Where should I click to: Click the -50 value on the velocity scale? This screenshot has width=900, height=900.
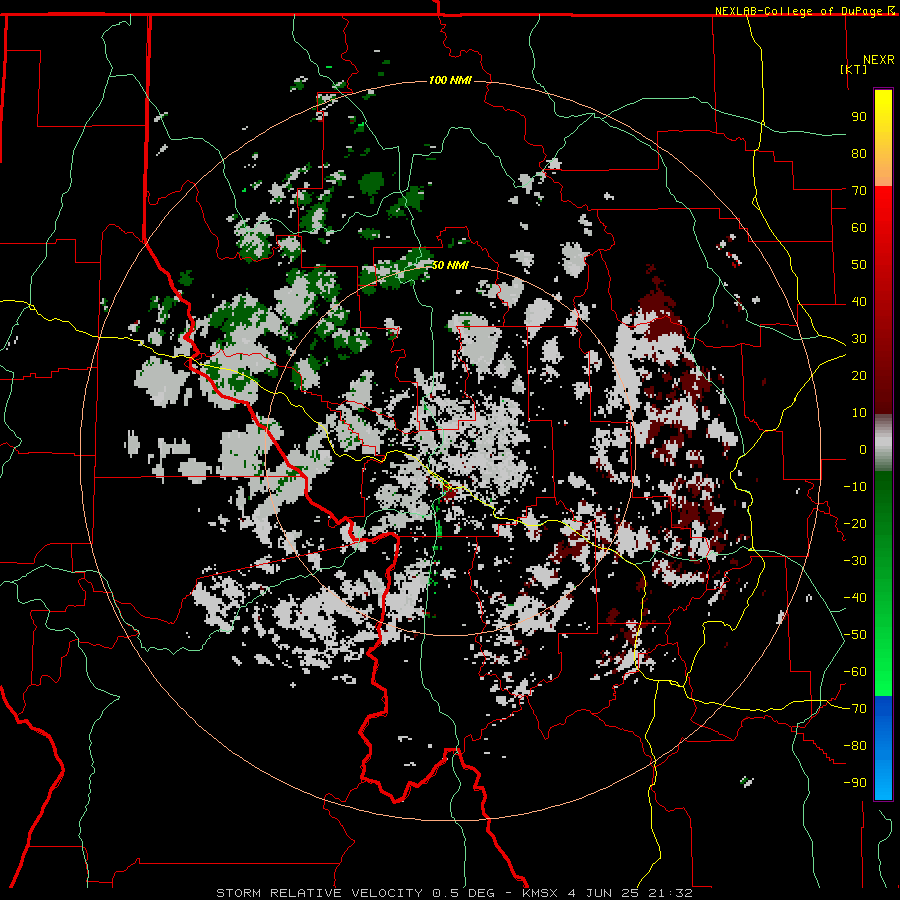point(855,635)
